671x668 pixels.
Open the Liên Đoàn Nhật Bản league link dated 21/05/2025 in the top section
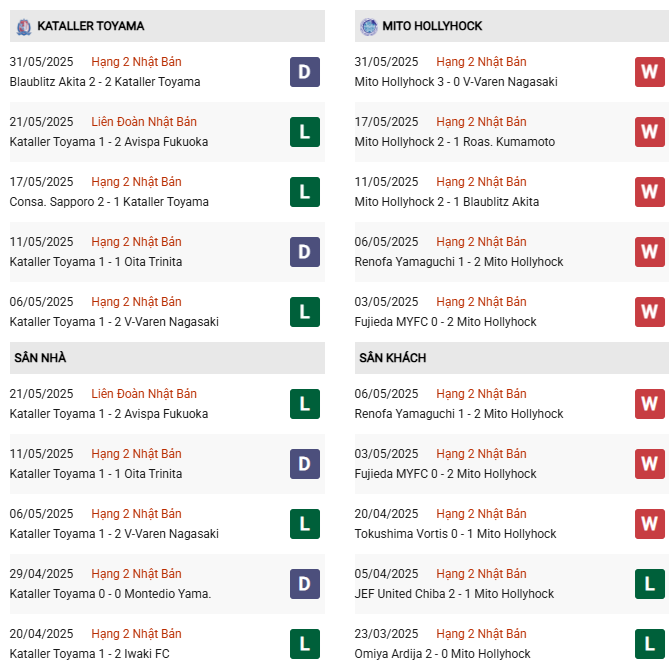(x=144, y=122)
